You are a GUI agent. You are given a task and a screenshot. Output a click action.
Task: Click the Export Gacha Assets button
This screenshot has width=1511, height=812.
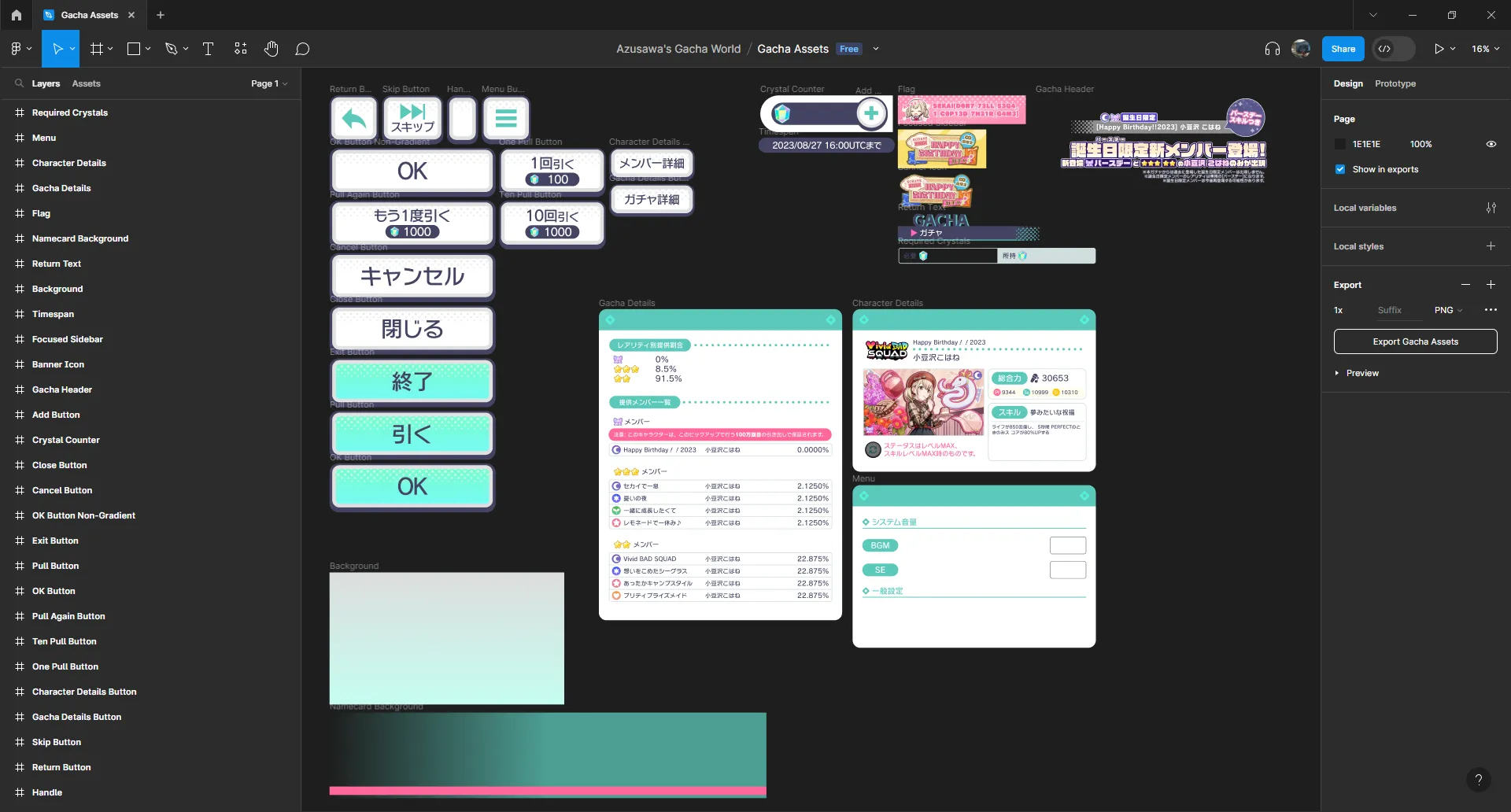click(x=1414, y=341)
